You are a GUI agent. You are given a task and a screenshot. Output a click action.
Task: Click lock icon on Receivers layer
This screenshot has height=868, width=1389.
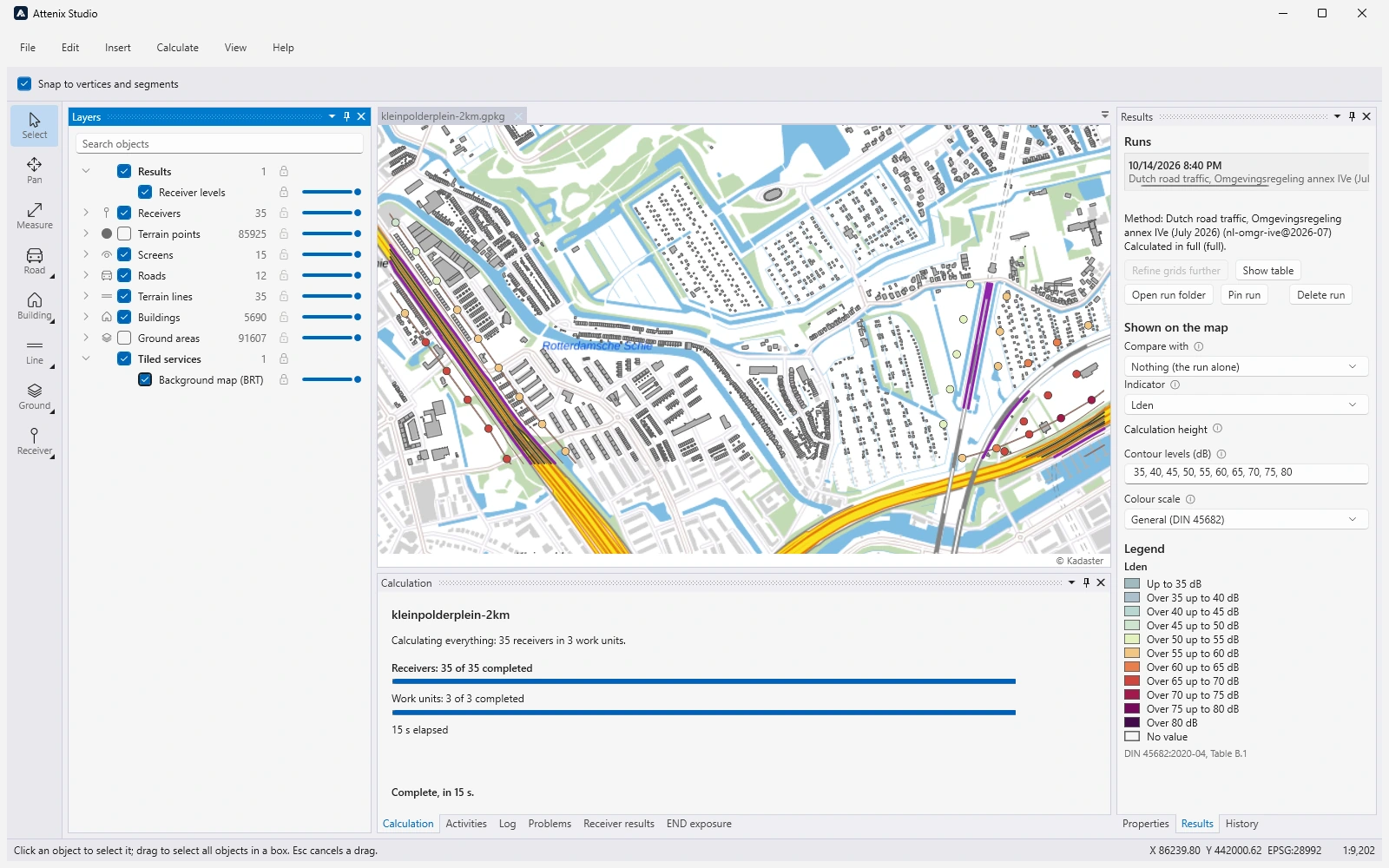[284, 213]
